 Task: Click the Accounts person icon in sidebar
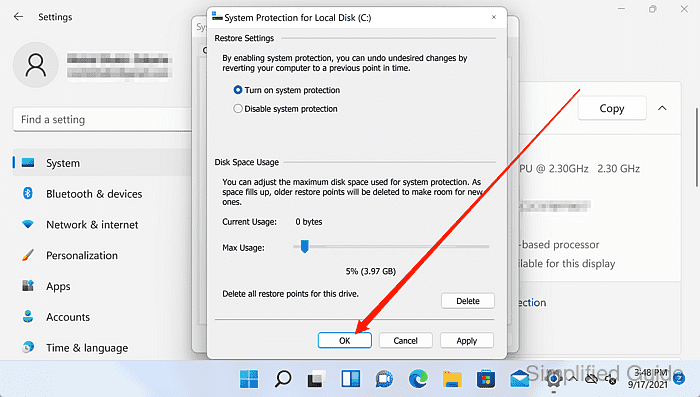[28, 316]
